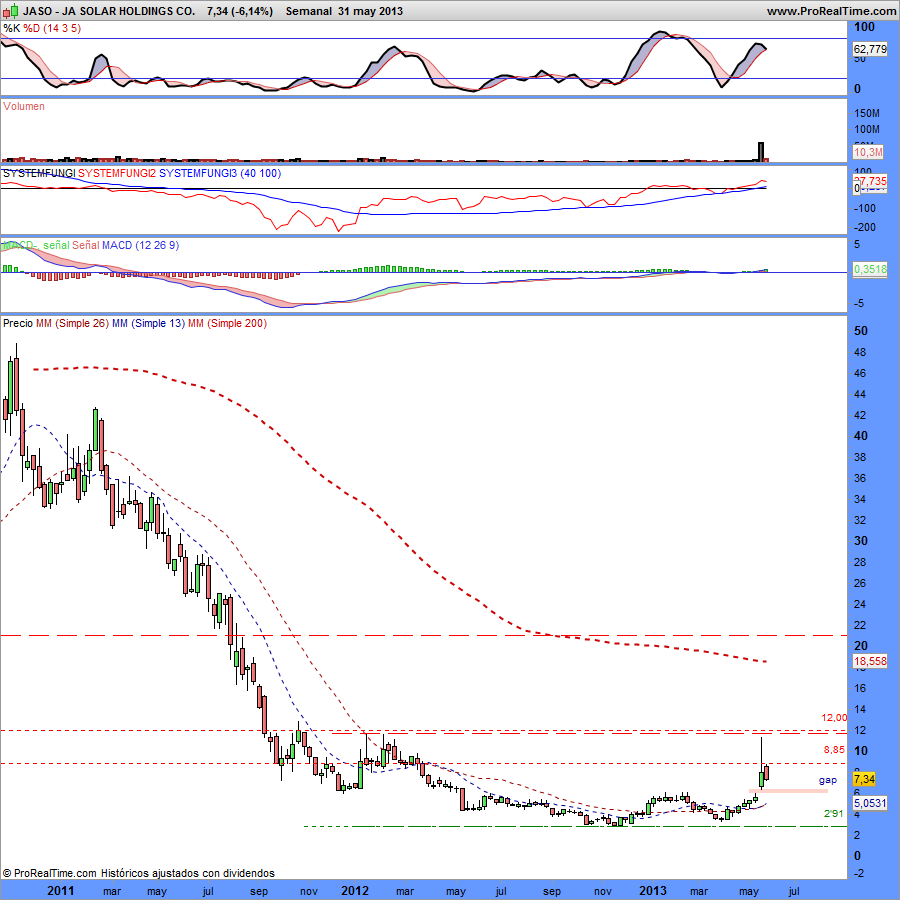Click the 2012 year marker on time axis
The height and width of the screenshot is (900, 900).
click(355, 890)
